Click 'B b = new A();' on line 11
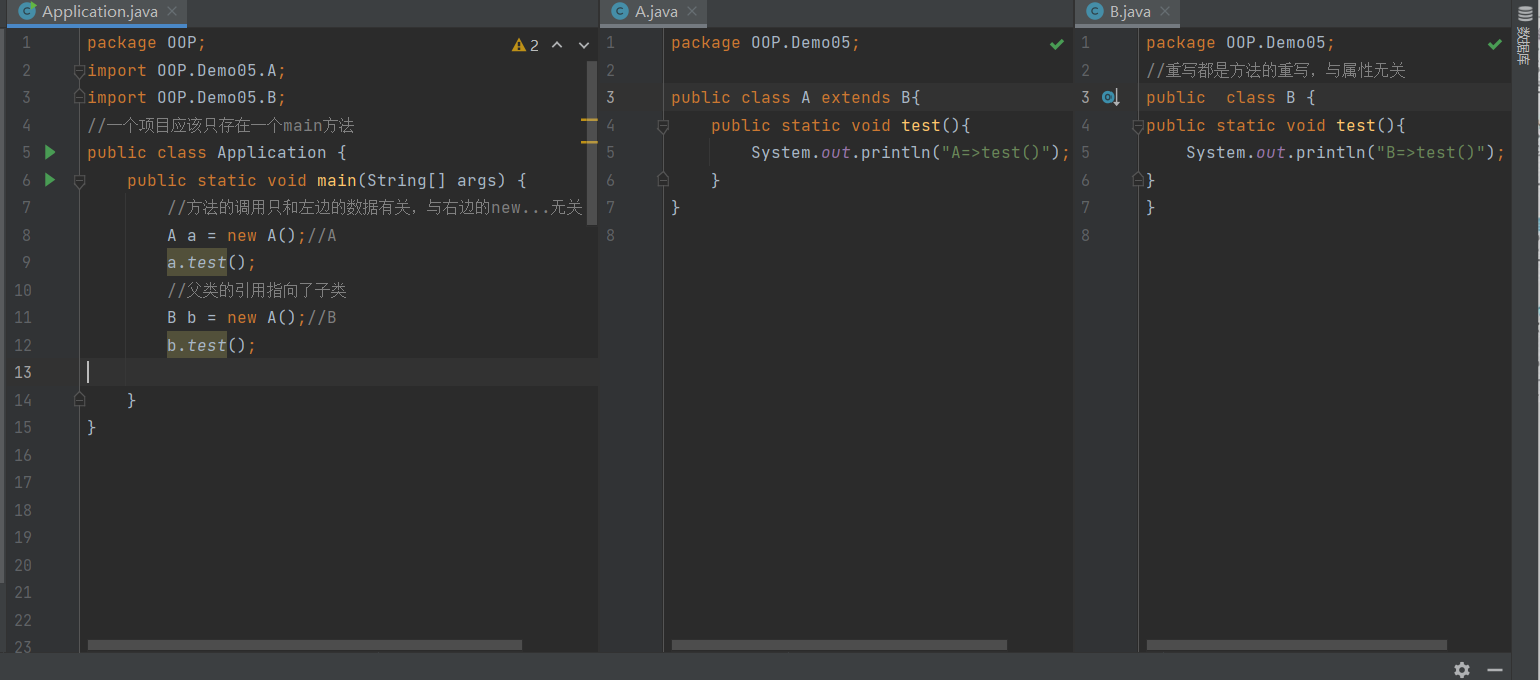 tap(237, 318)
